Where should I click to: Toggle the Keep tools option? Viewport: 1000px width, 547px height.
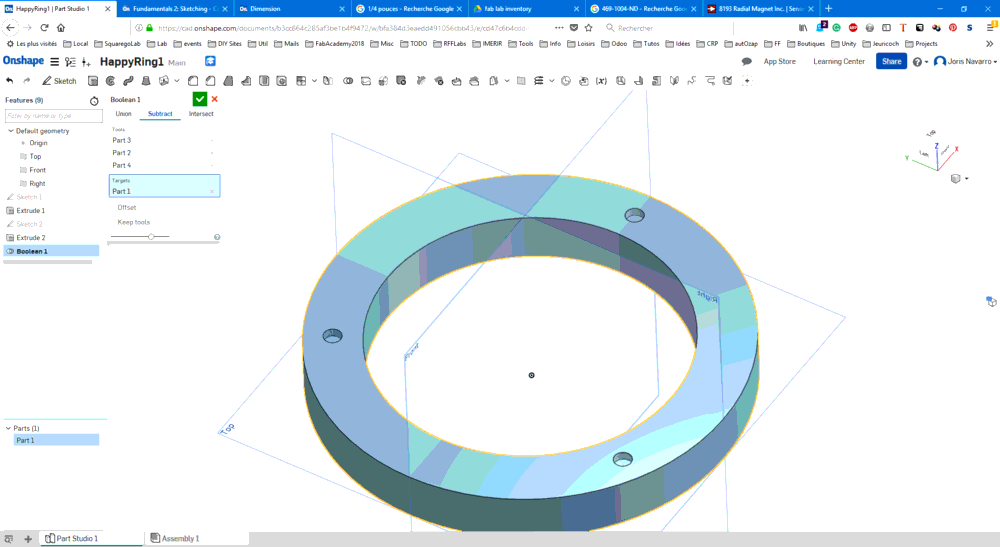133,222
